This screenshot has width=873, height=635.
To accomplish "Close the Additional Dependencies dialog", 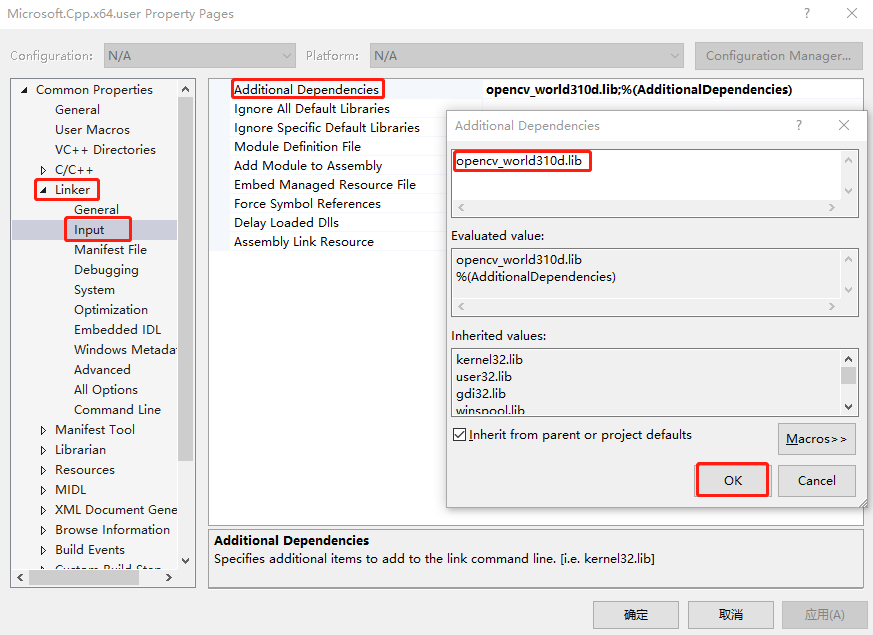I will point(844,125).
